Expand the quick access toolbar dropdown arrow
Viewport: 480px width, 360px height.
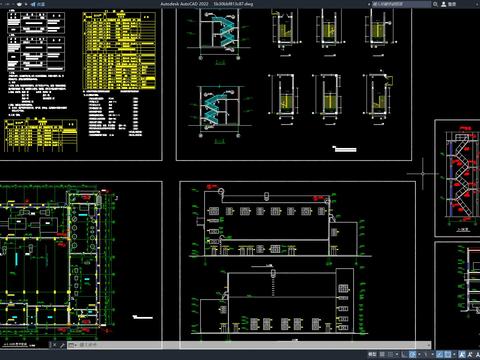(x=26, y=4)
